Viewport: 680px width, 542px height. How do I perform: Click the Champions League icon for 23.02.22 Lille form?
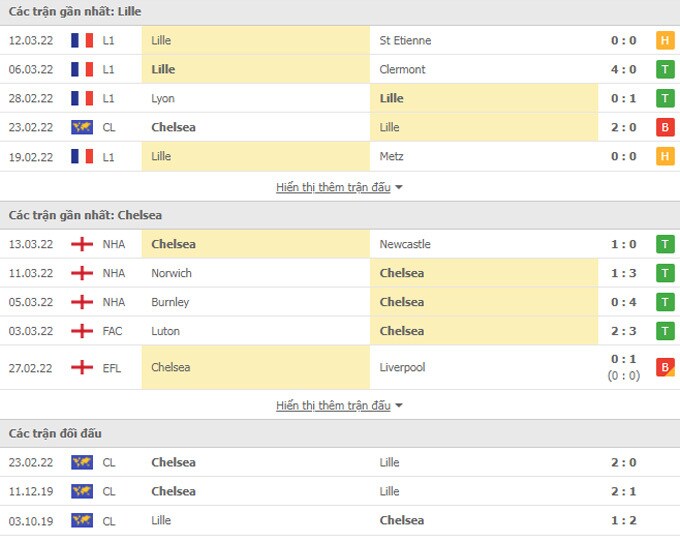click(x=82, y=128)
